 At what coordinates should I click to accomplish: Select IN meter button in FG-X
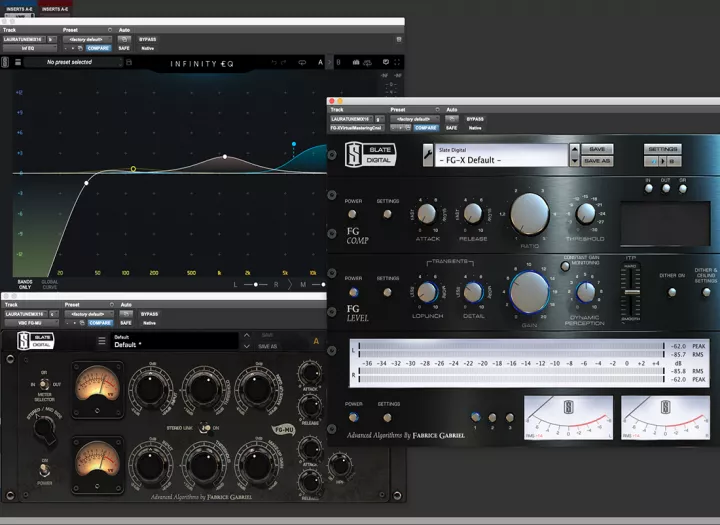[x=648, y=188]
